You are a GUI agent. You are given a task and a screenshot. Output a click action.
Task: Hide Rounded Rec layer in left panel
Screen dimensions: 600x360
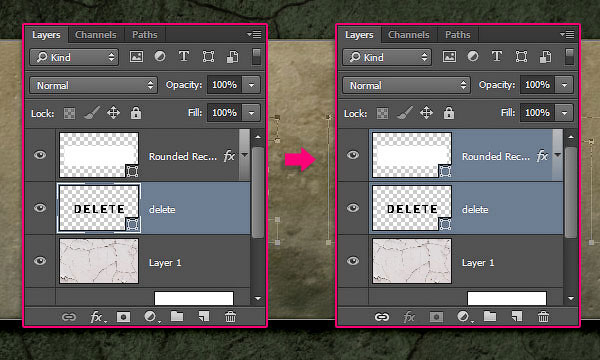tap(40, 155)
